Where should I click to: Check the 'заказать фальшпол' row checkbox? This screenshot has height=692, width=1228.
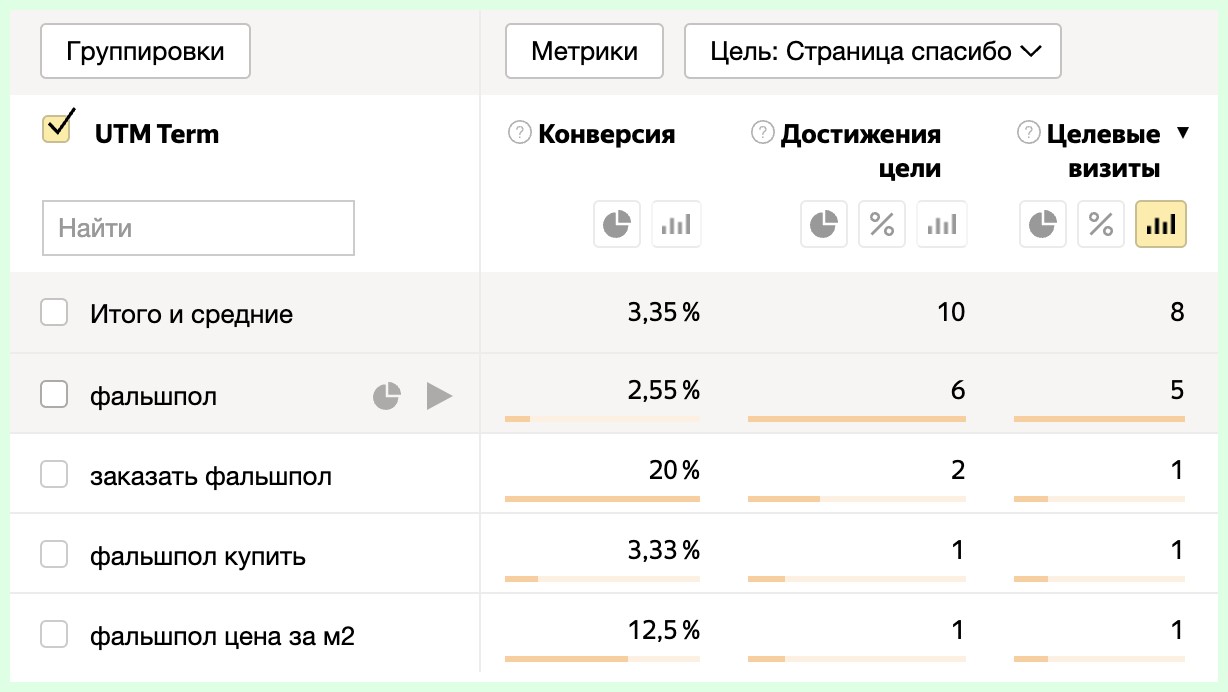coord(54,474)
